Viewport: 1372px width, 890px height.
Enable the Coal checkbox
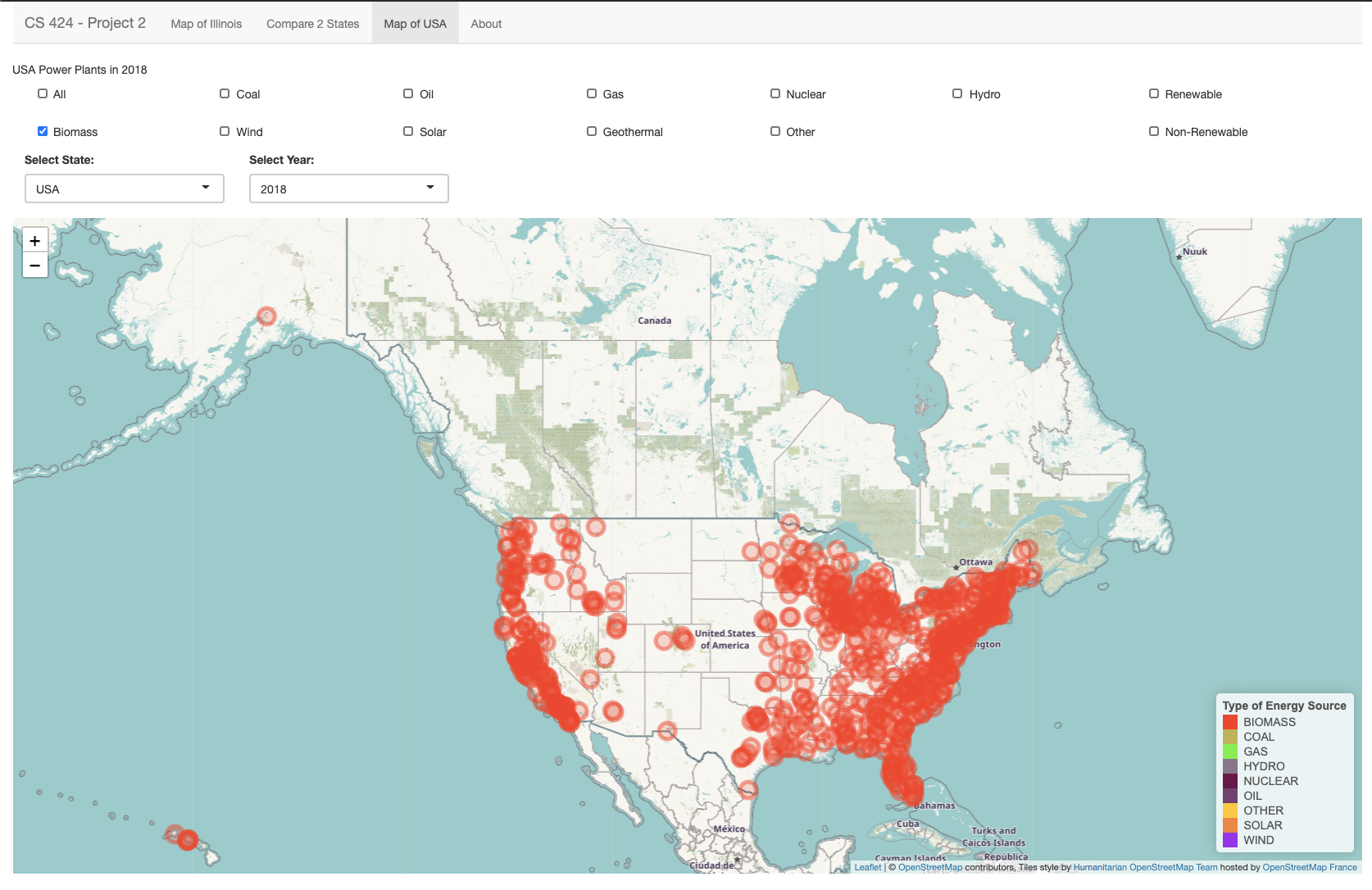(225, 93)
